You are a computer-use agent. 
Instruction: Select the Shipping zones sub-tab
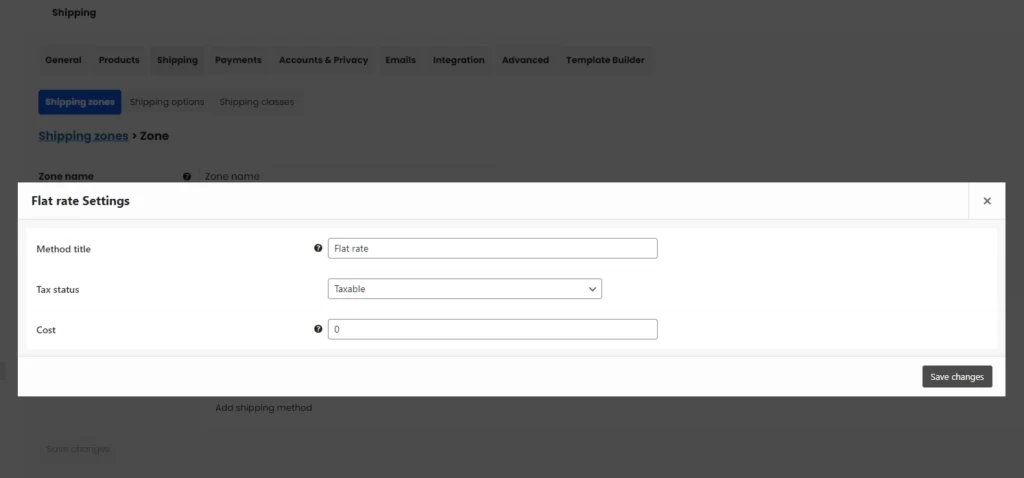tap(80, 102)
